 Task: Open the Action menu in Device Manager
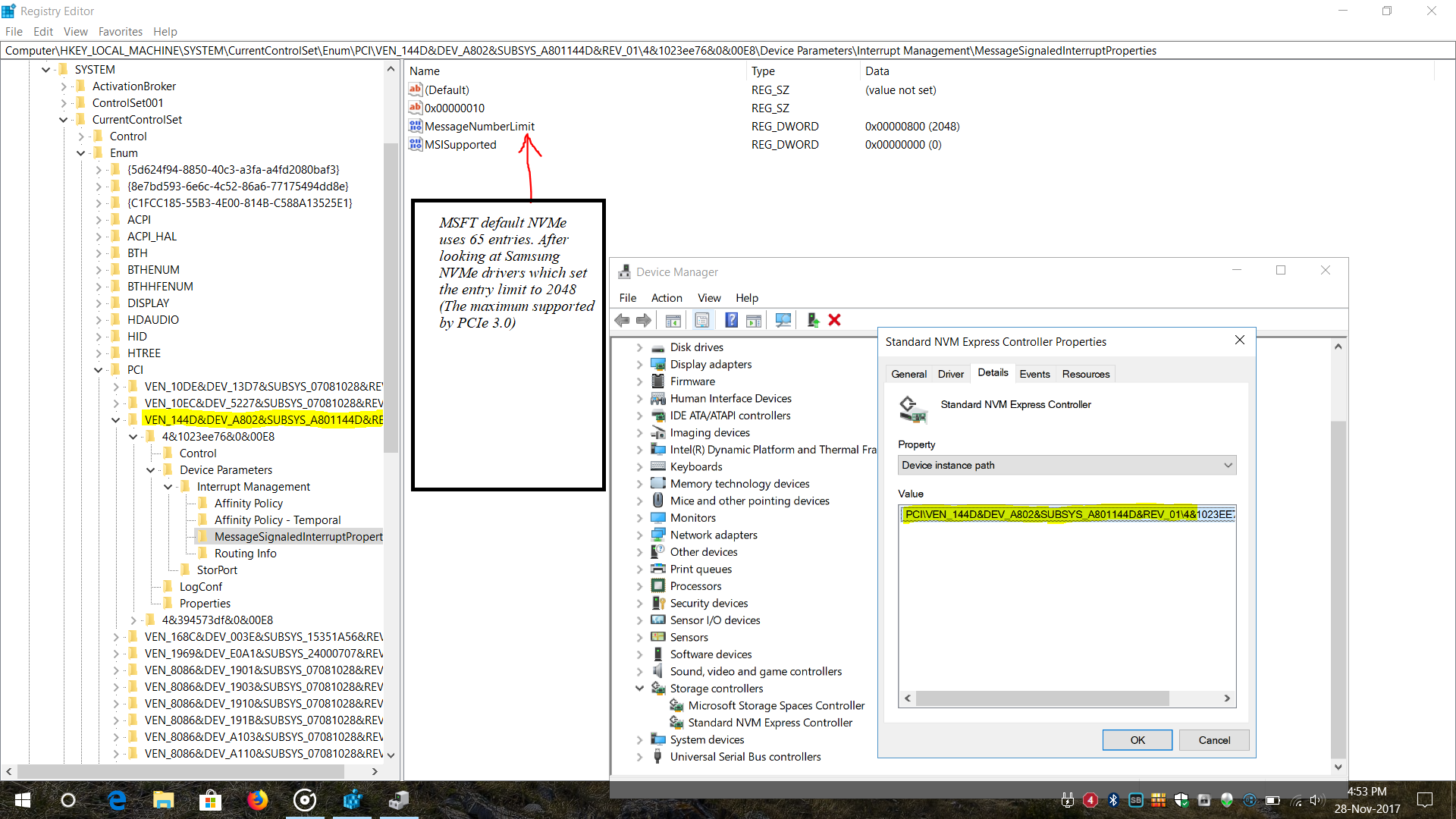[x=667, y=297]
